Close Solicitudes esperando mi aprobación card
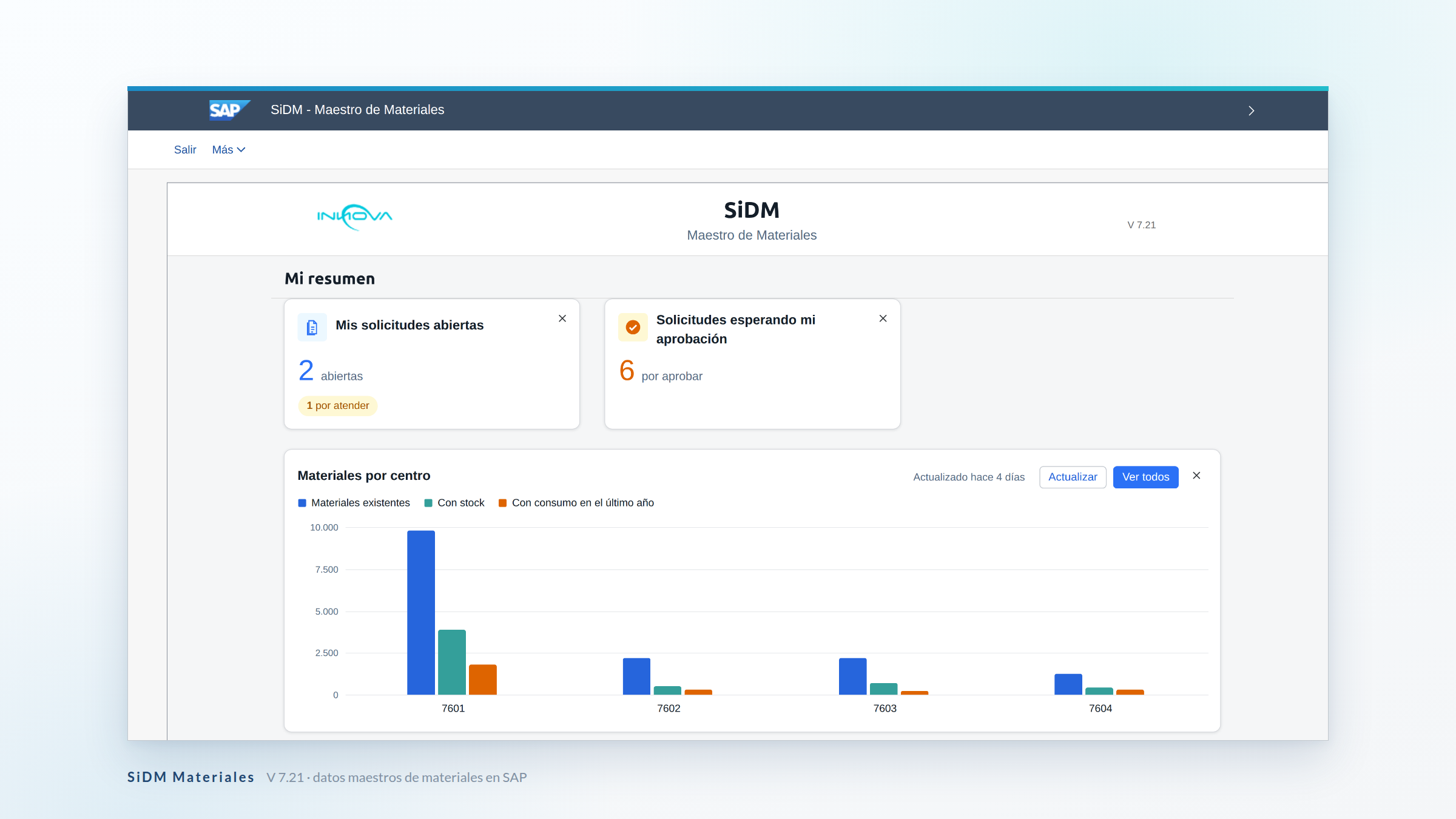The height and width of the screenshot is (819, 1456). point(883,318)
